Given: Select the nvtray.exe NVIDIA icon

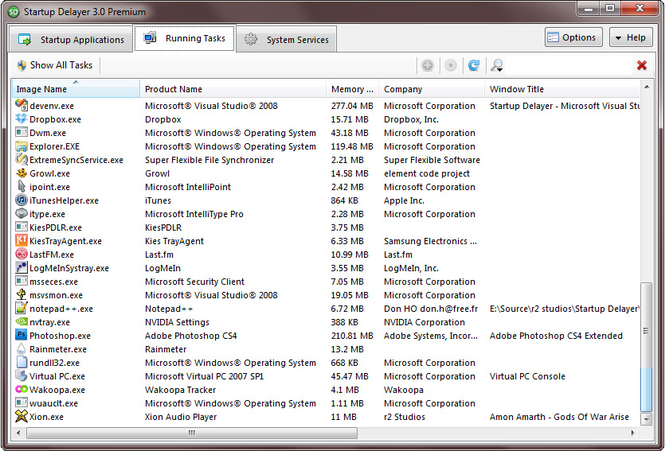Looking at the screenshot, I should pos(21,322).
